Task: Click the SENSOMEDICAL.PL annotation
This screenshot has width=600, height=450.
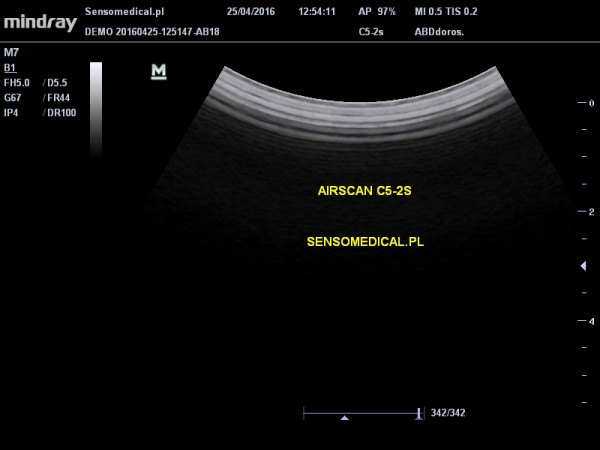Action: 365,242
